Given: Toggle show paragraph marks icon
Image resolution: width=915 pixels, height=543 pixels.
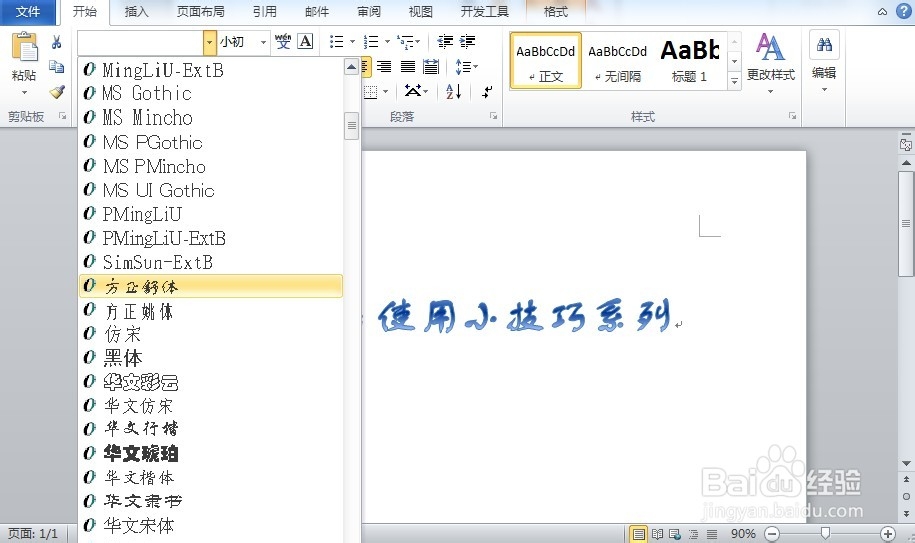Looking at the screenshot, I should pos(487,91).
